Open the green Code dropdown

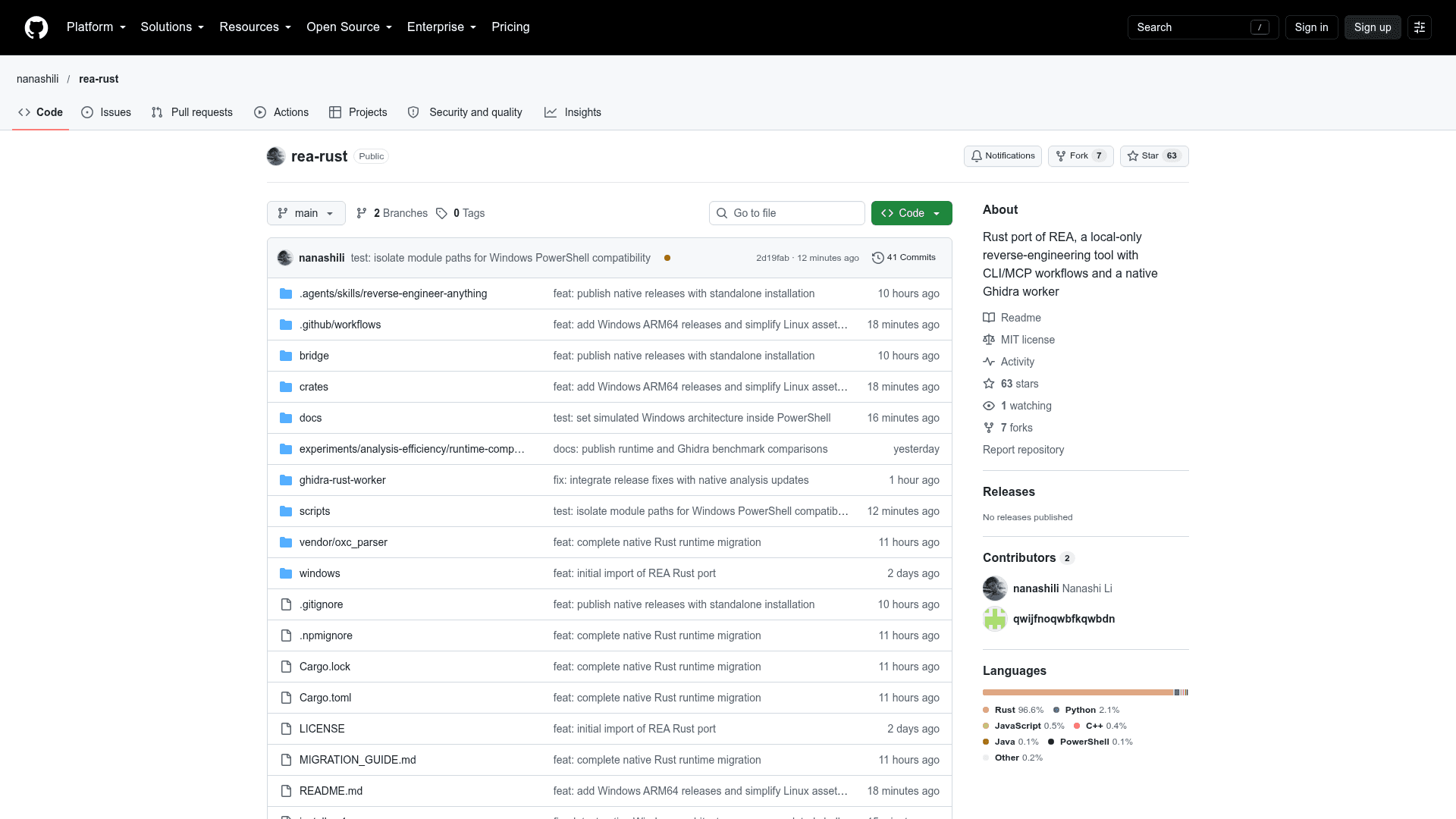pos(912,213)
